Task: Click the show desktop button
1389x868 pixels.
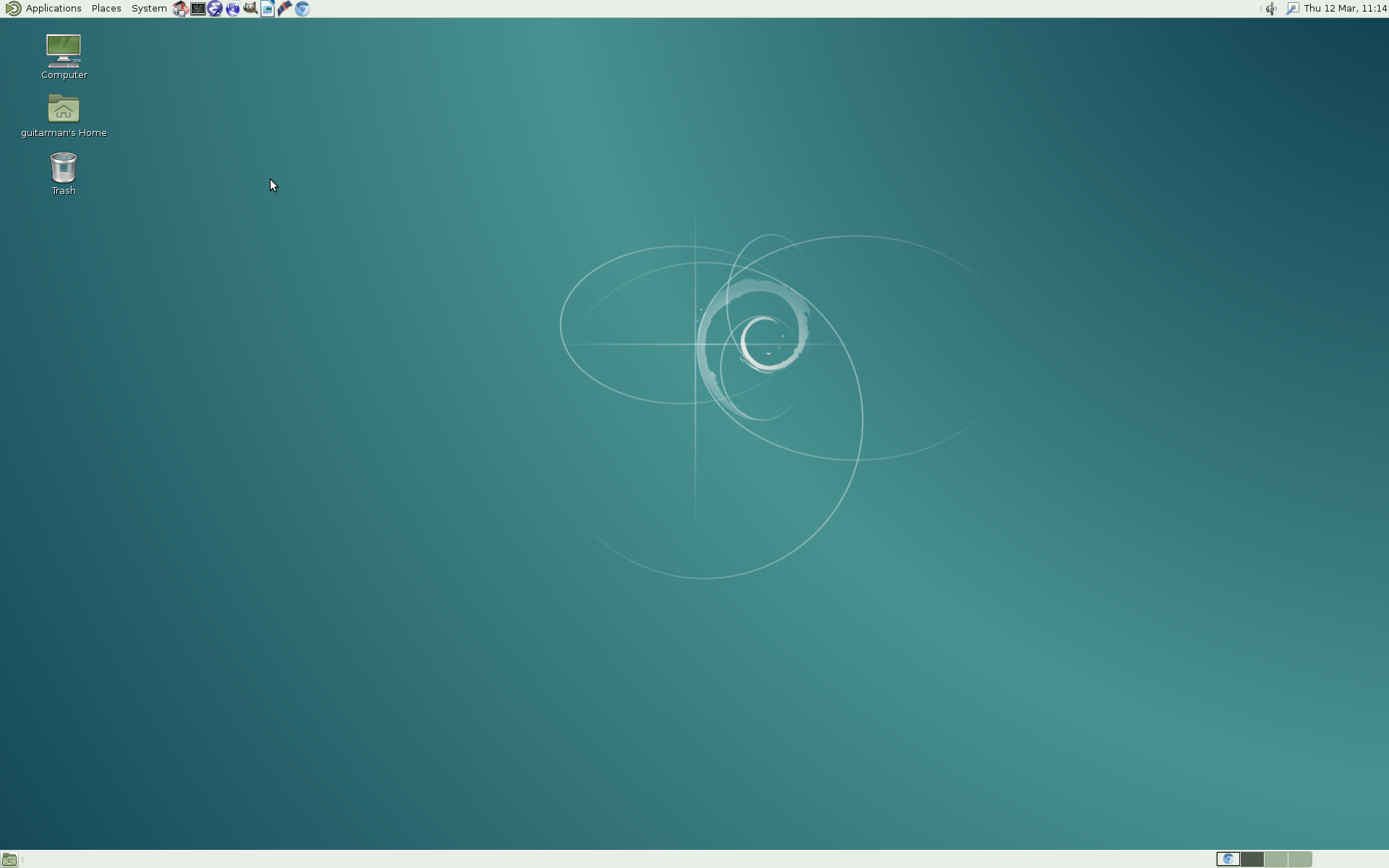Action: 9,859
